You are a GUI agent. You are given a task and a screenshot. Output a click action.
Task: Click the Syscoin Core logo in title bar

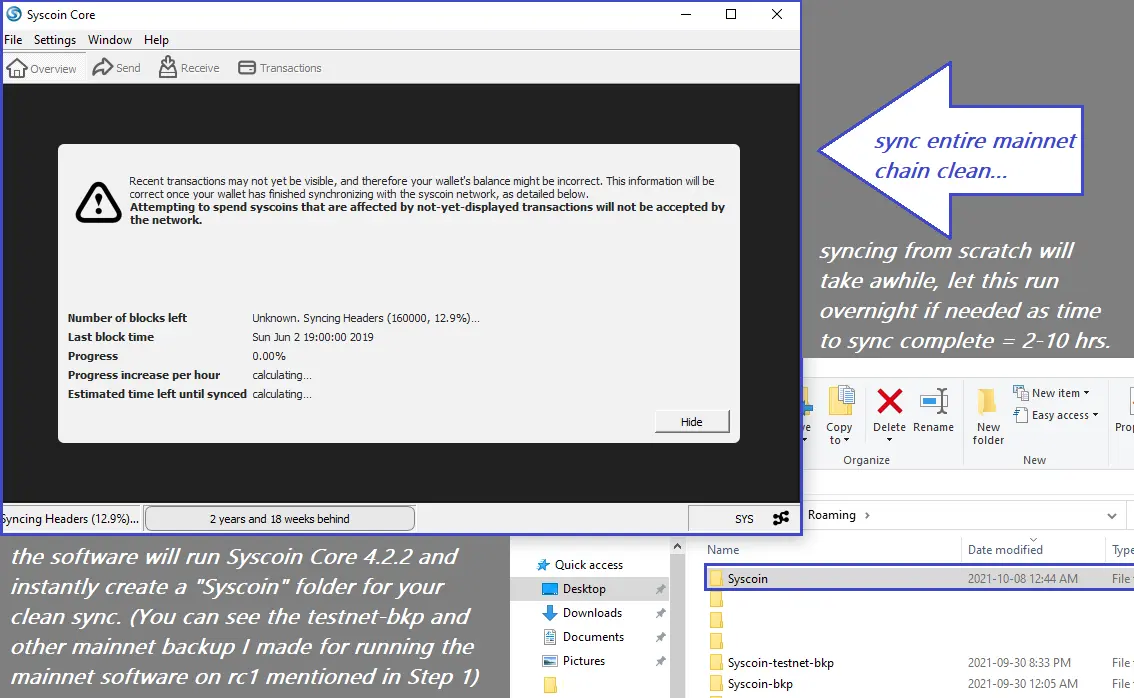[14, 14]
